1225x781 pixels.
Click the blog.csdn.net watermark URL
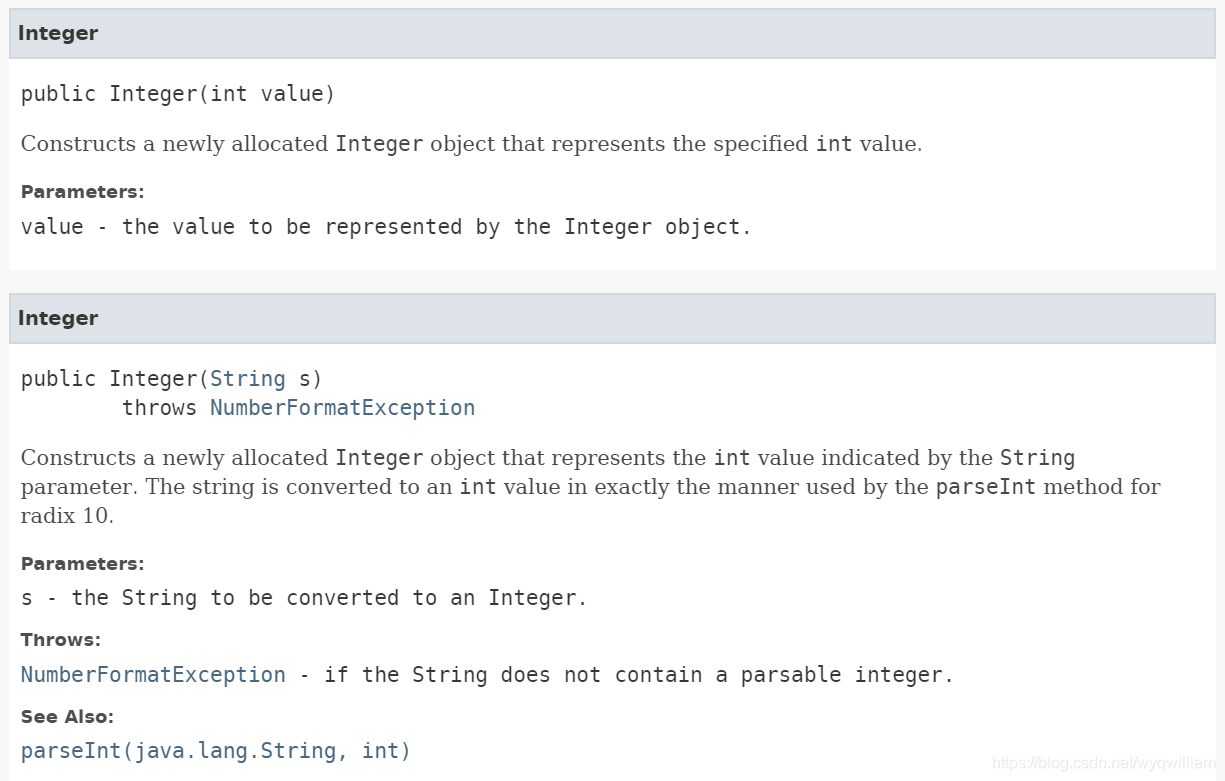coord(1098,764)
